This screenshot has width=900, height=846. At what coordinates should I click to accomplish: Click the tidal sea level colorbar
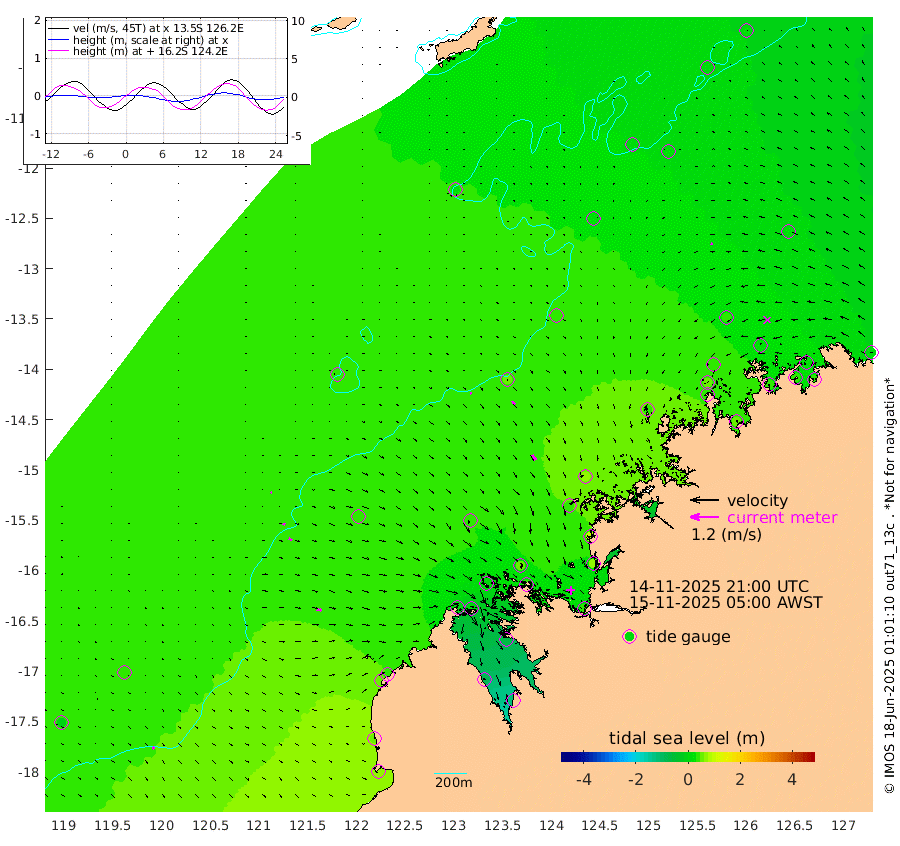pos(688,757)
